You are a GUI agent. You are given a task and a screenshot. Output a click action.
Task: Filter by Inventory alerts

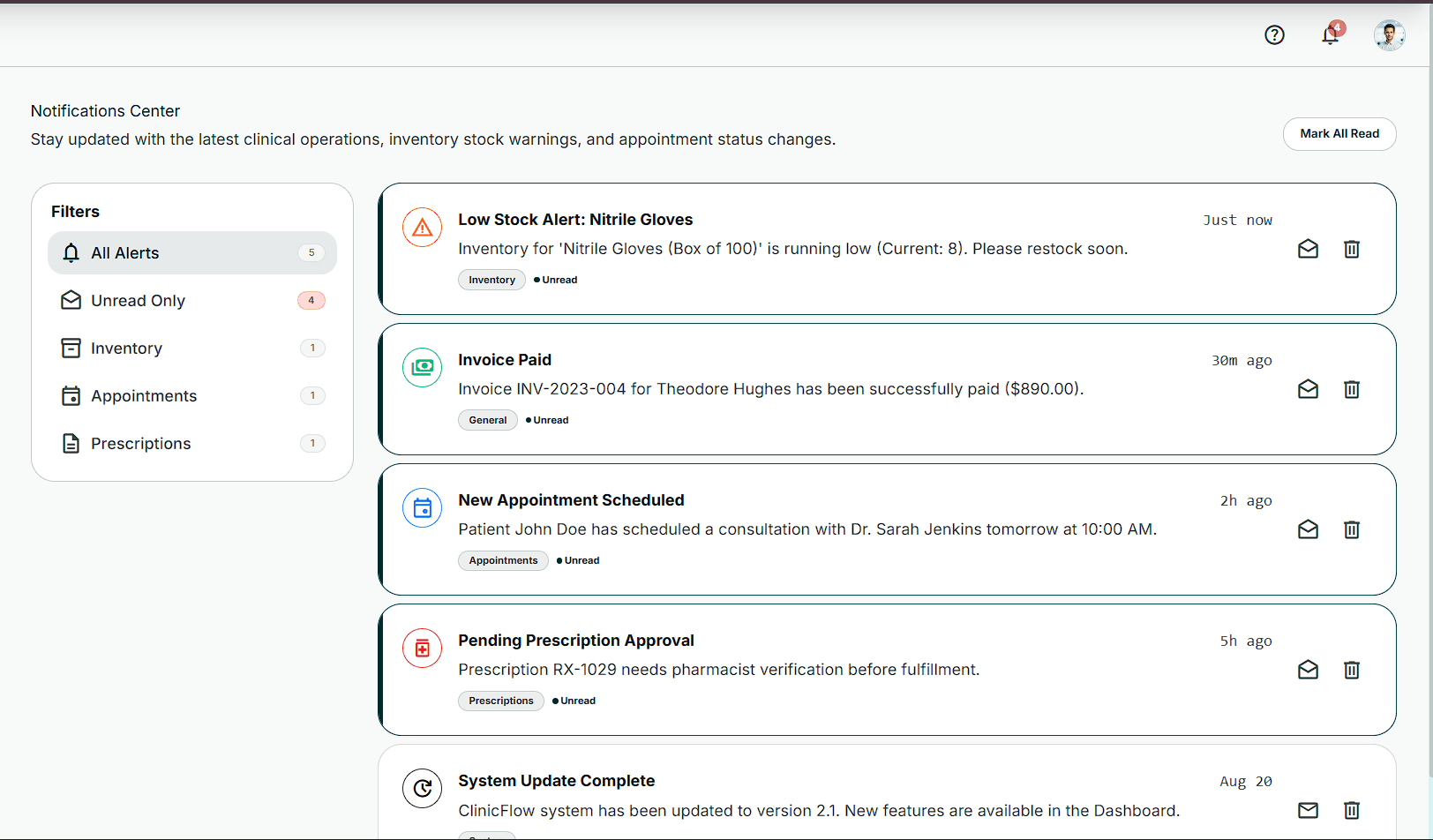pos(192,349)
